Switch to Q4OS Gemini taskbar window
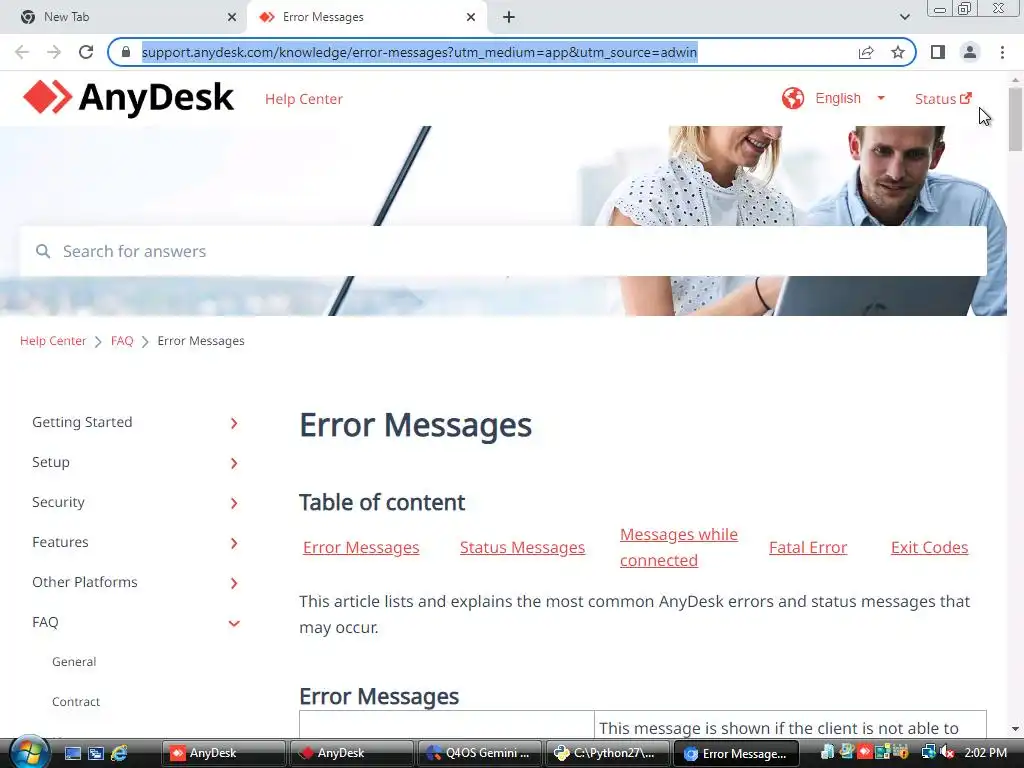Image resolution: width=1024 pixels, height=768 pixels. click(479, 754)
